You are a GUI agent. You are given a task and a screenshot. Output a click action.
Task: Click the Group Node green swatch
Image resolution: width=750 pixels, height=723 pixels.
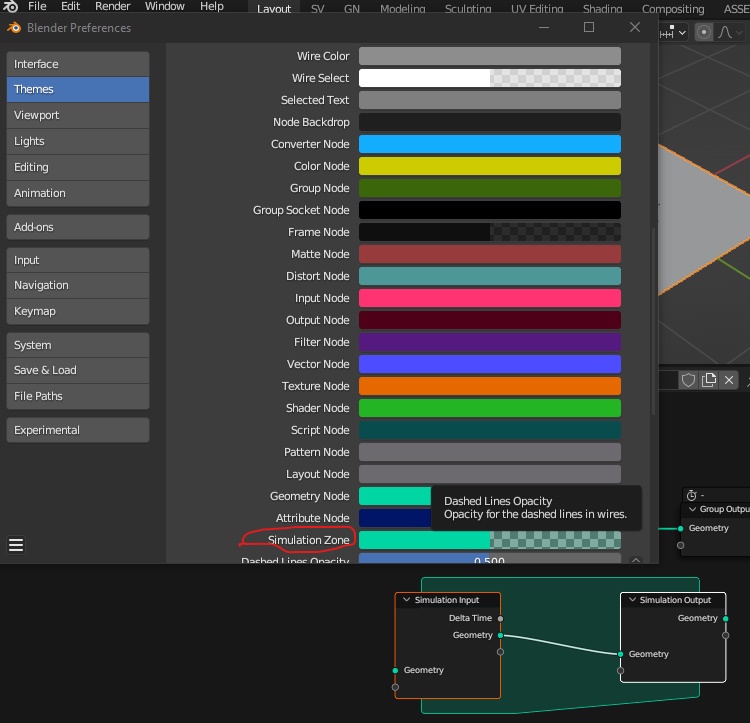tap(490, 188)
